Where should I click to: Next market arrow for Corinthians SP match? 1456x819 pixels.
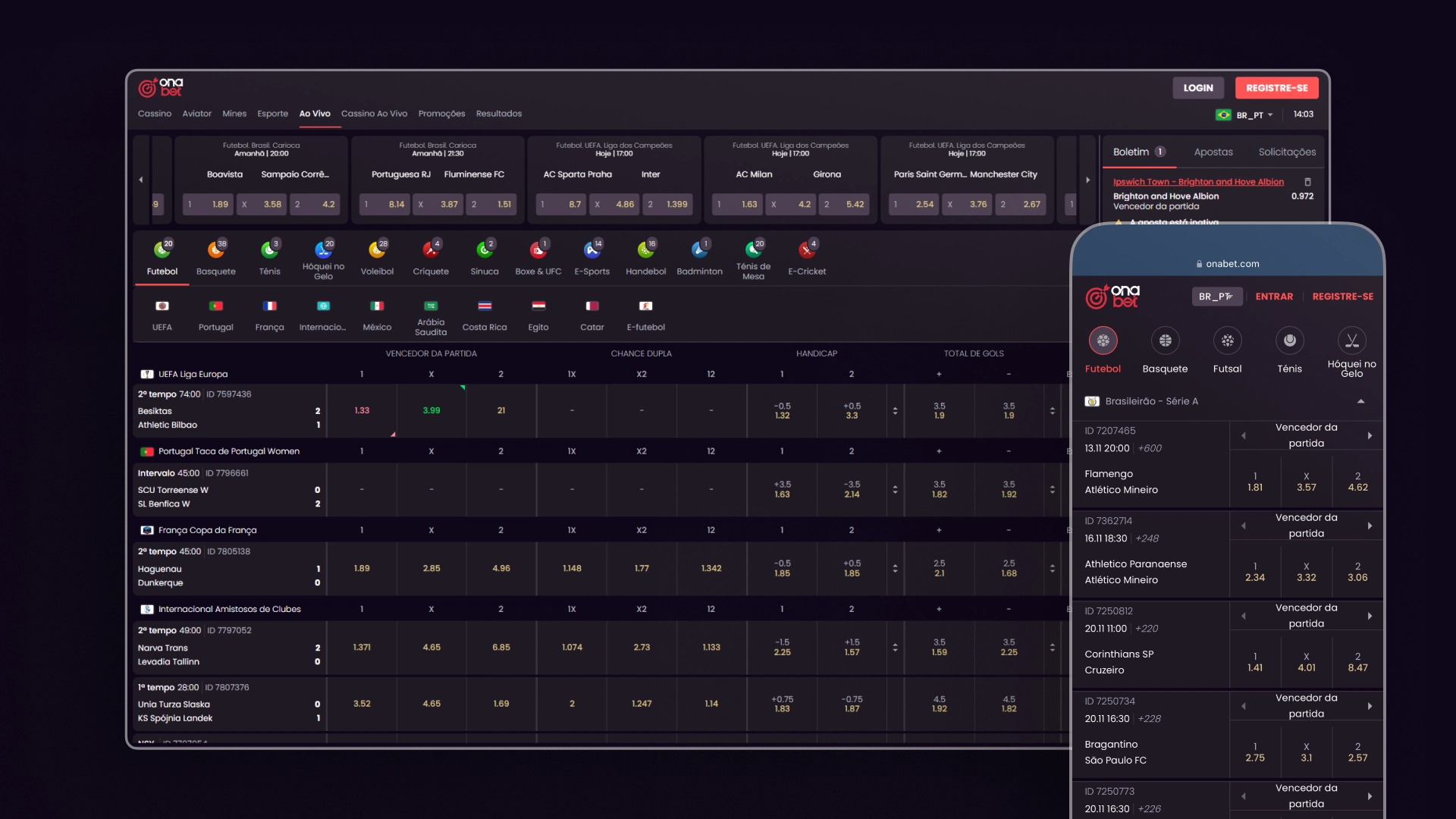pyautogui.click(x=1370, y=616)
